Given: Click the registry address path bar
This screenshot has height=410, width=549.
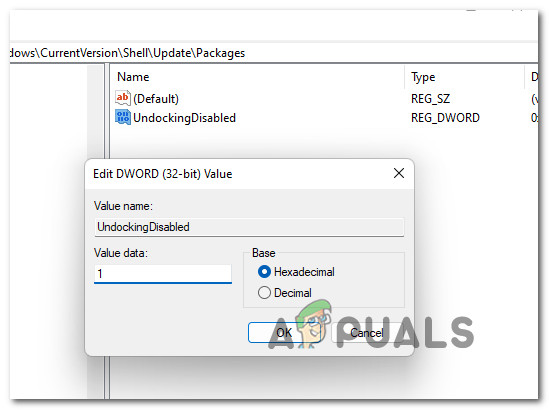Looking at the screenshot, I should (274, 53).
